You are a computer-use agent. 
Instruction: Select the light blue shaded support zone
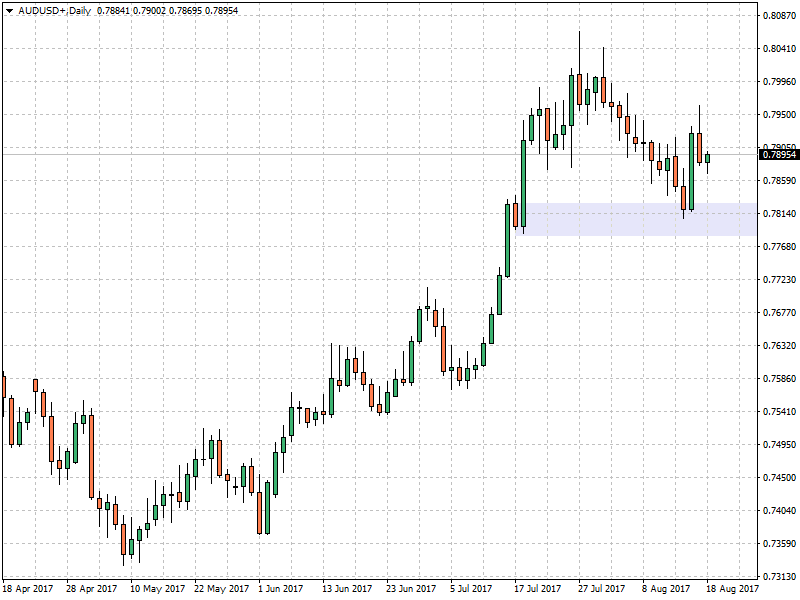point(640,219)
